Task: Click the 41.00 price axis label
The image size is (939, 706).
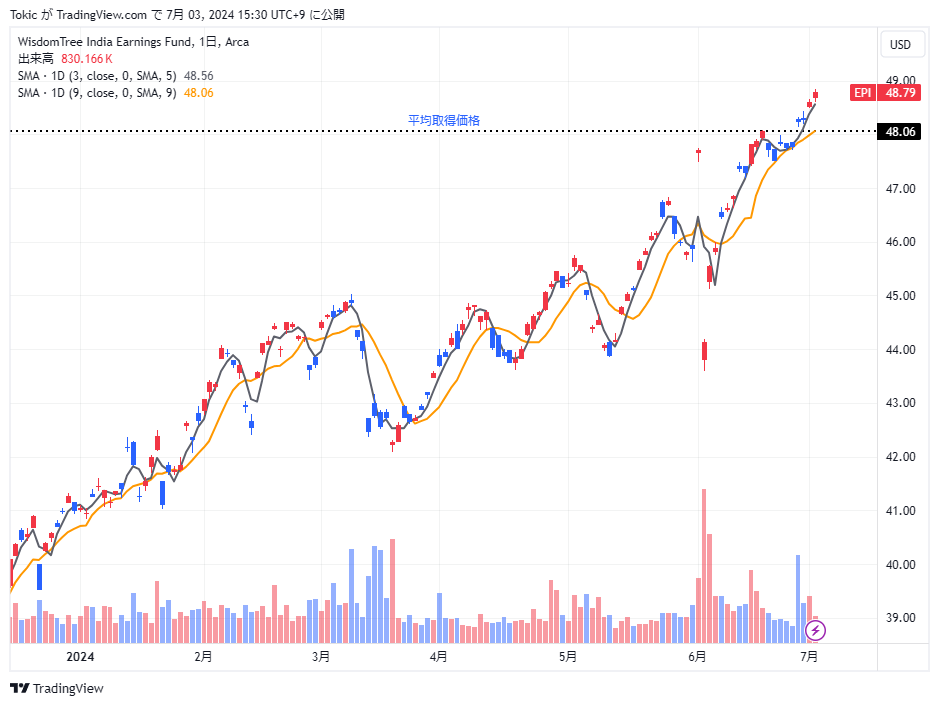Action: [900, 511]
